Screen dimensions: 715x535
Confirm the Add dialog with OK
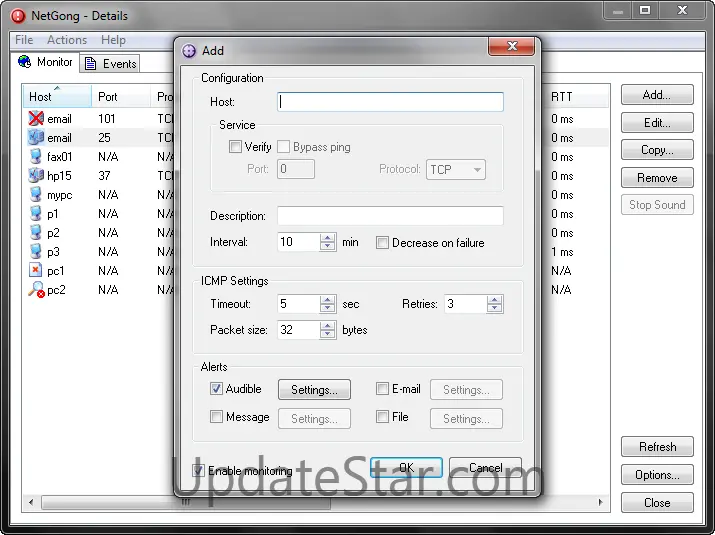click(406, 467)
